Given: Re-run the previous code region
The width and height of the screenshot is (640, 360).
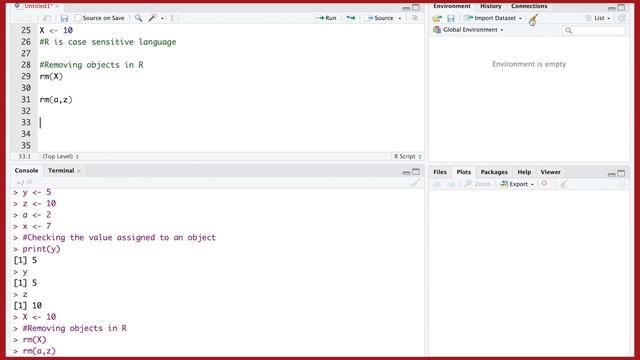Looking at the screenshot, I should click(x=351, y=18).
